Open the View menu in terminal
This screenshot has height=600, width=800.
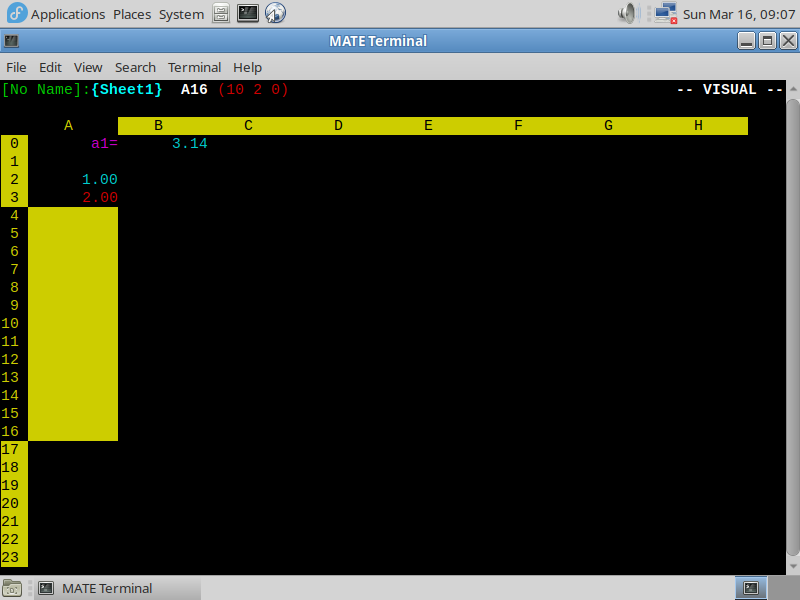(88, 67)
